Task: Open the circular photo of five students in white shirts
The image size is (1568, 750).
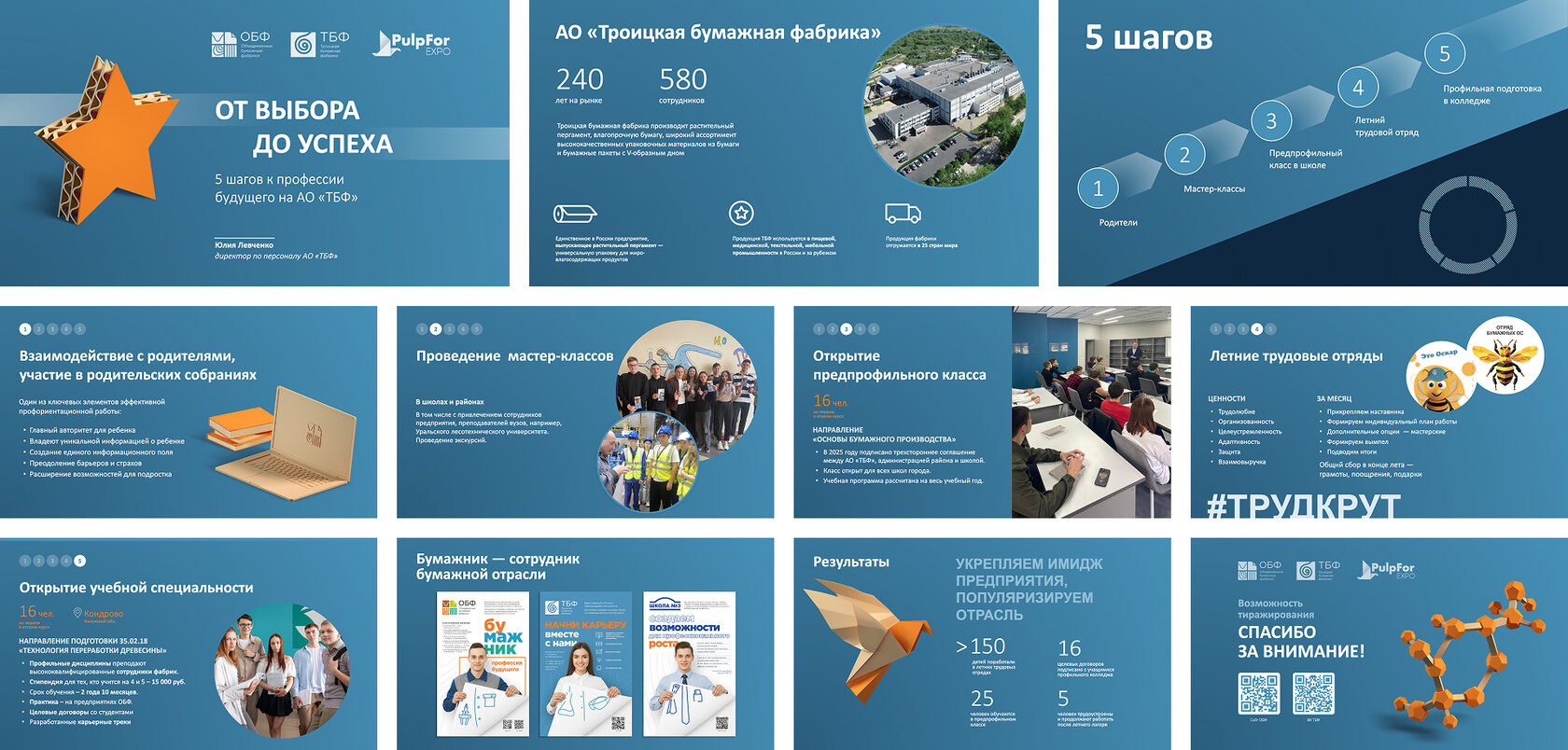Action: coord(284,672)
